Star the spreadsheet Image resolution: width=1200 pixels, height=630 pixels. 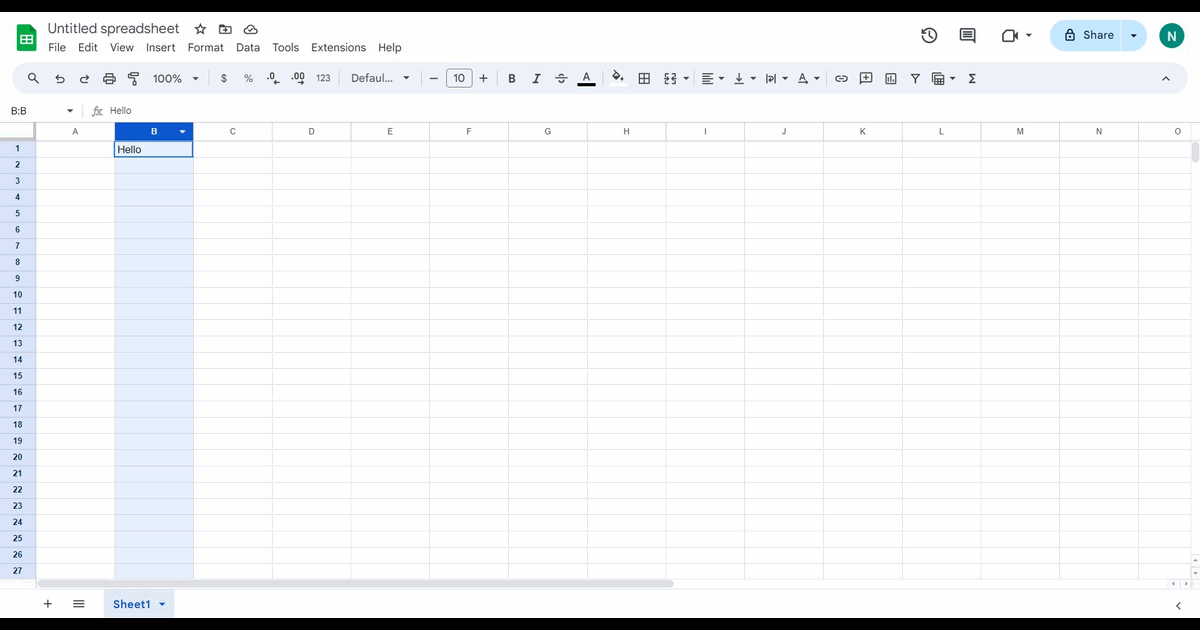point(200,29)
